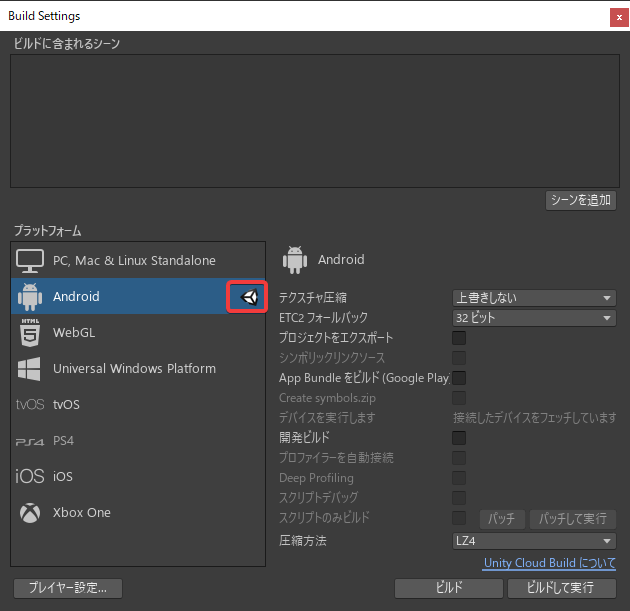
Task: Click the large Android icon in settings header
Action: (295, 260)
